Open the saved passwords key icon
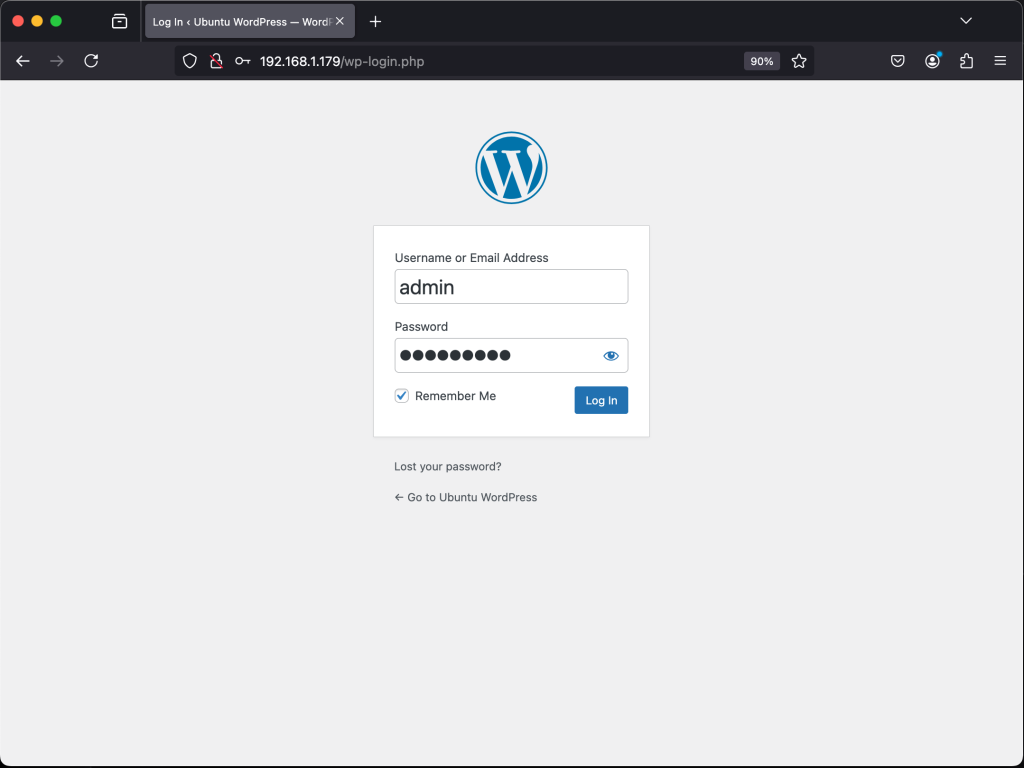 [242, 61]
